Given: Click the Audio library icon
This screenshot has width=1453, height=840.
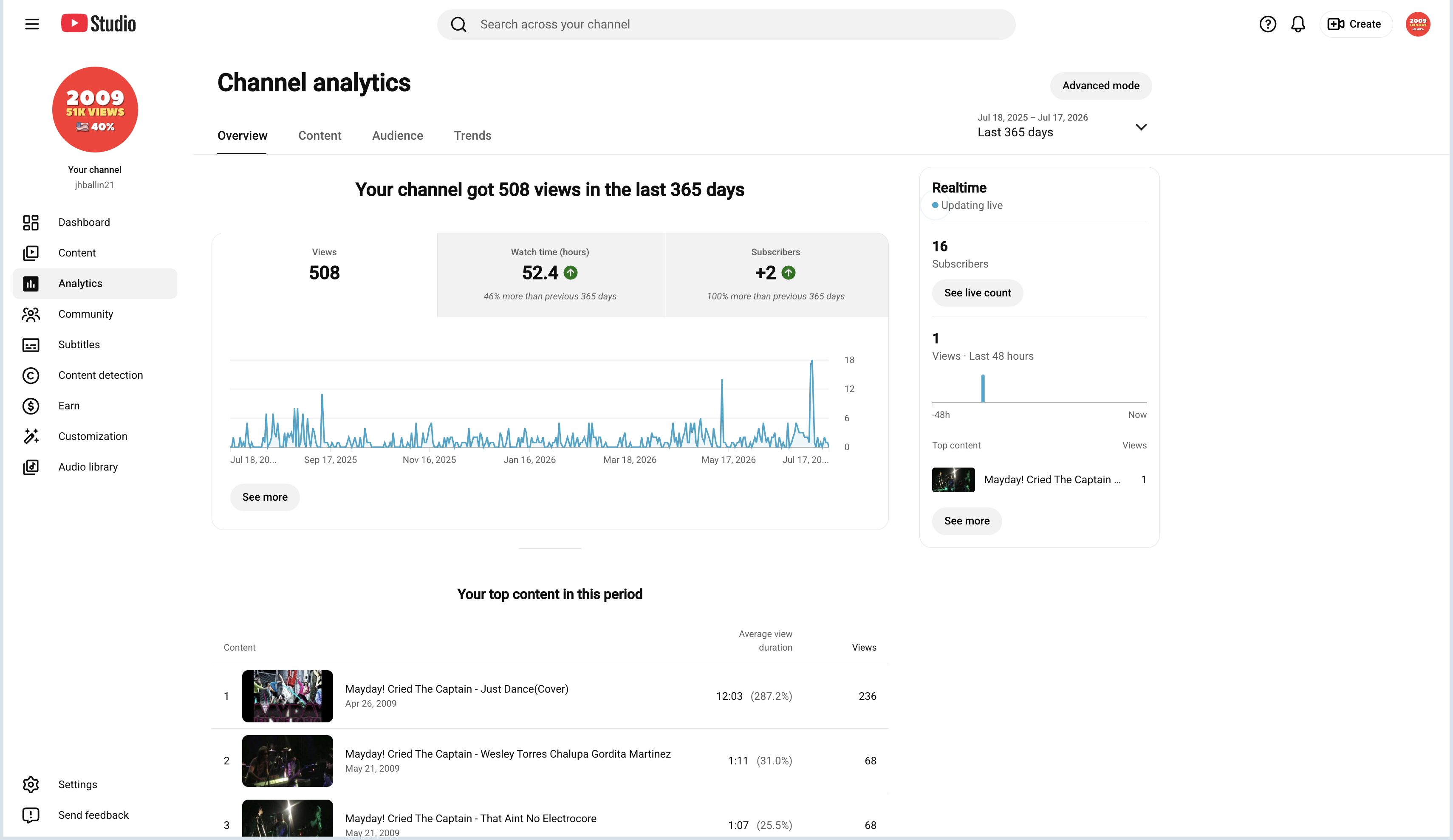Looking at the screenshot, I should pos(31,467).
